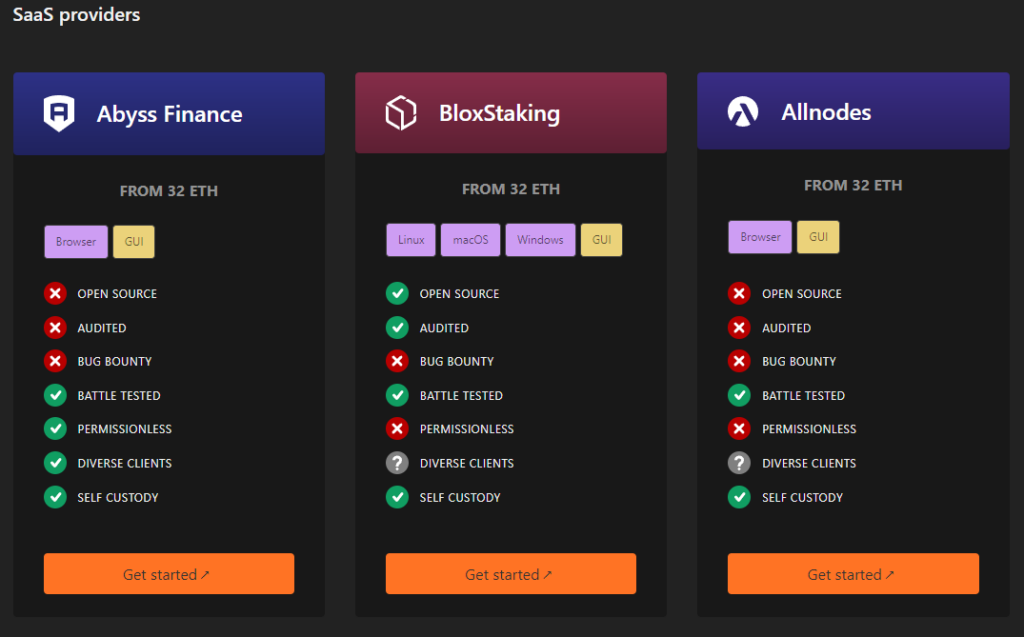Click FROM 32 ETH on Abyss Finance card
This screenshot has width=1024, height=637.
click(168, 191)
